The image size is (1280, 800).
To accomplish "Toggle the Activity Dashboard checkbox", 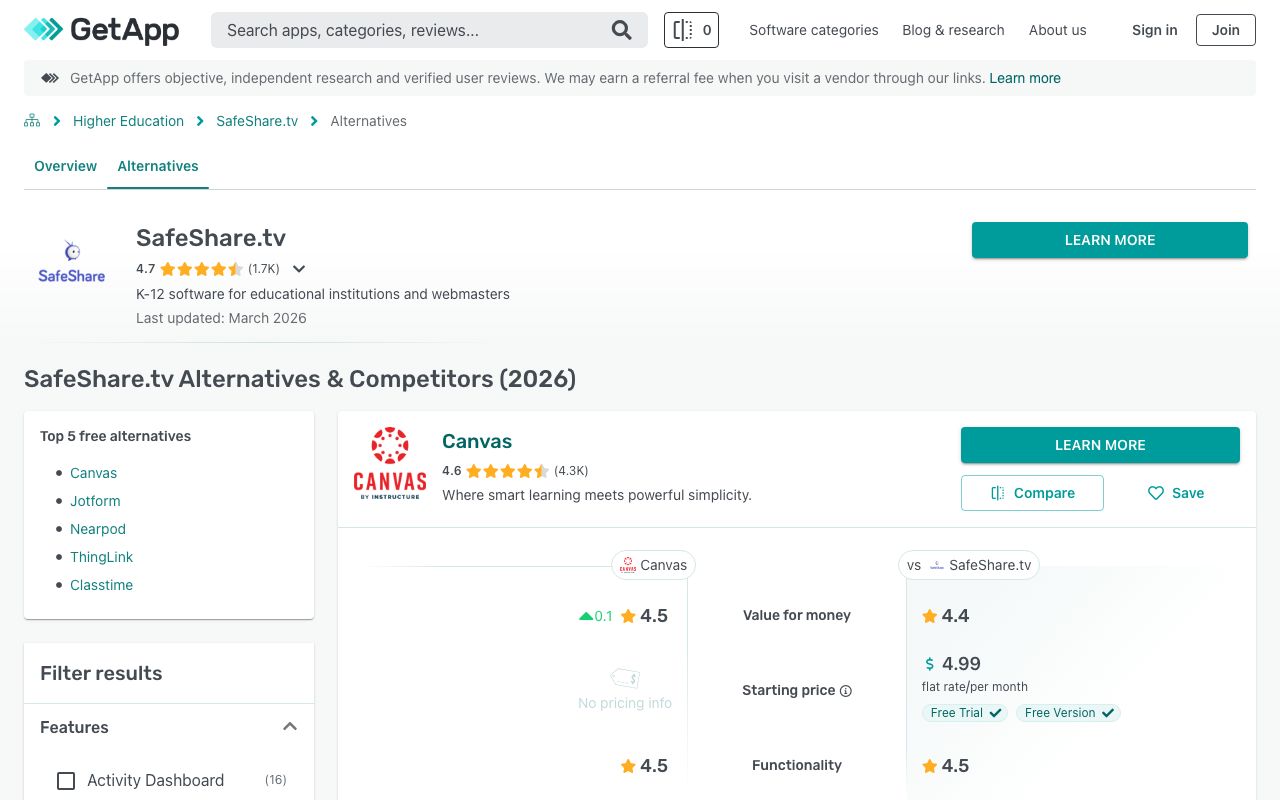I will [66, 781].
